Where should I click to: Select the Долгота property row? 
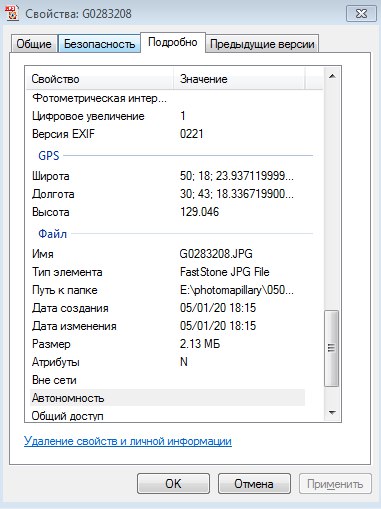tap(167, 194)
